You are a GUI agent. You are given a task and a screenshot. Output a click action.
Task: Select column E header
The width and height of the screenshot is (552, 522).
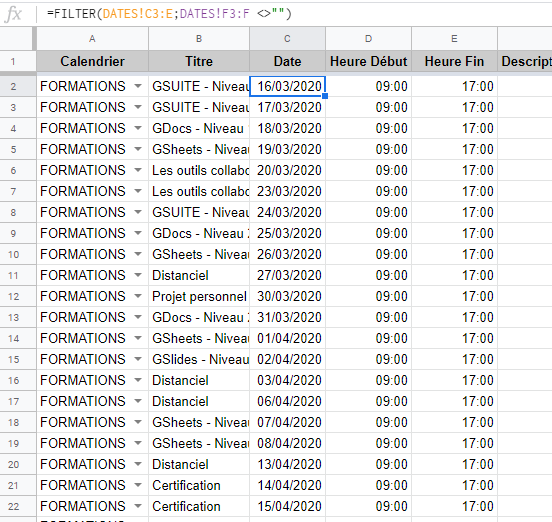click(x=454, y=38)
